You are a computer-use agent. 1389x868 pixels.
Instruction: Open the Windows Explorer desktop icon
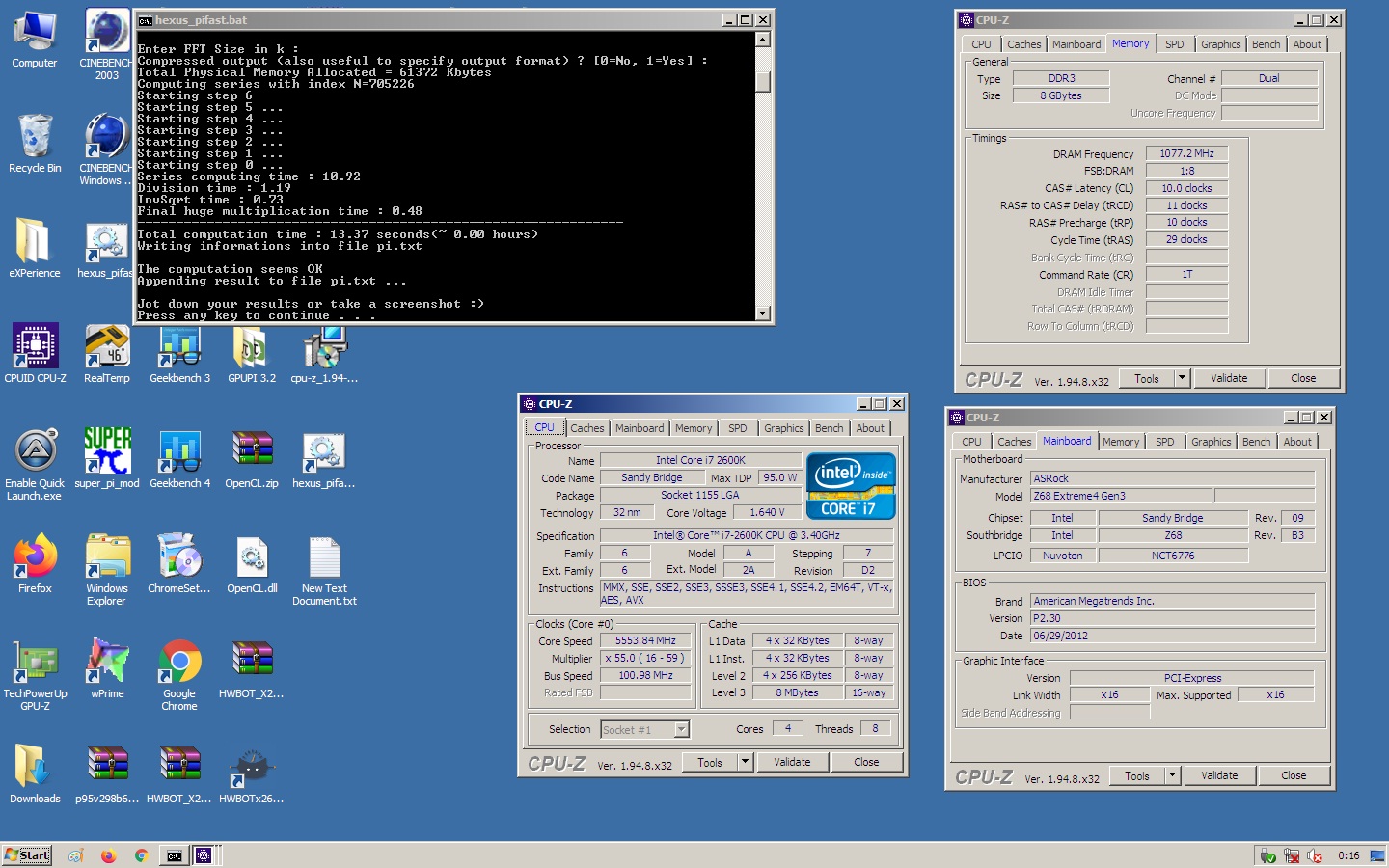tap(107, 571)
